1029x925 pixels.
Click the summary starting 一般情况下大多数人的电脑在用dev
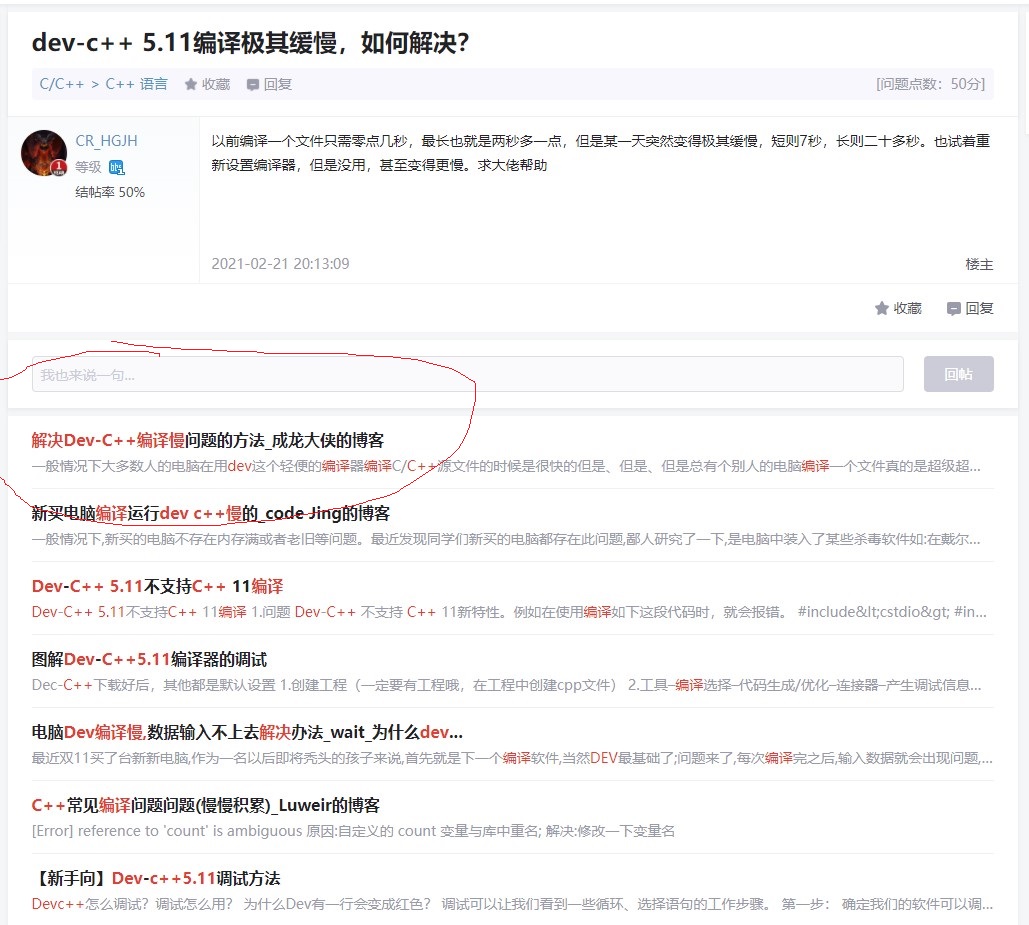[x=506, y=466]
